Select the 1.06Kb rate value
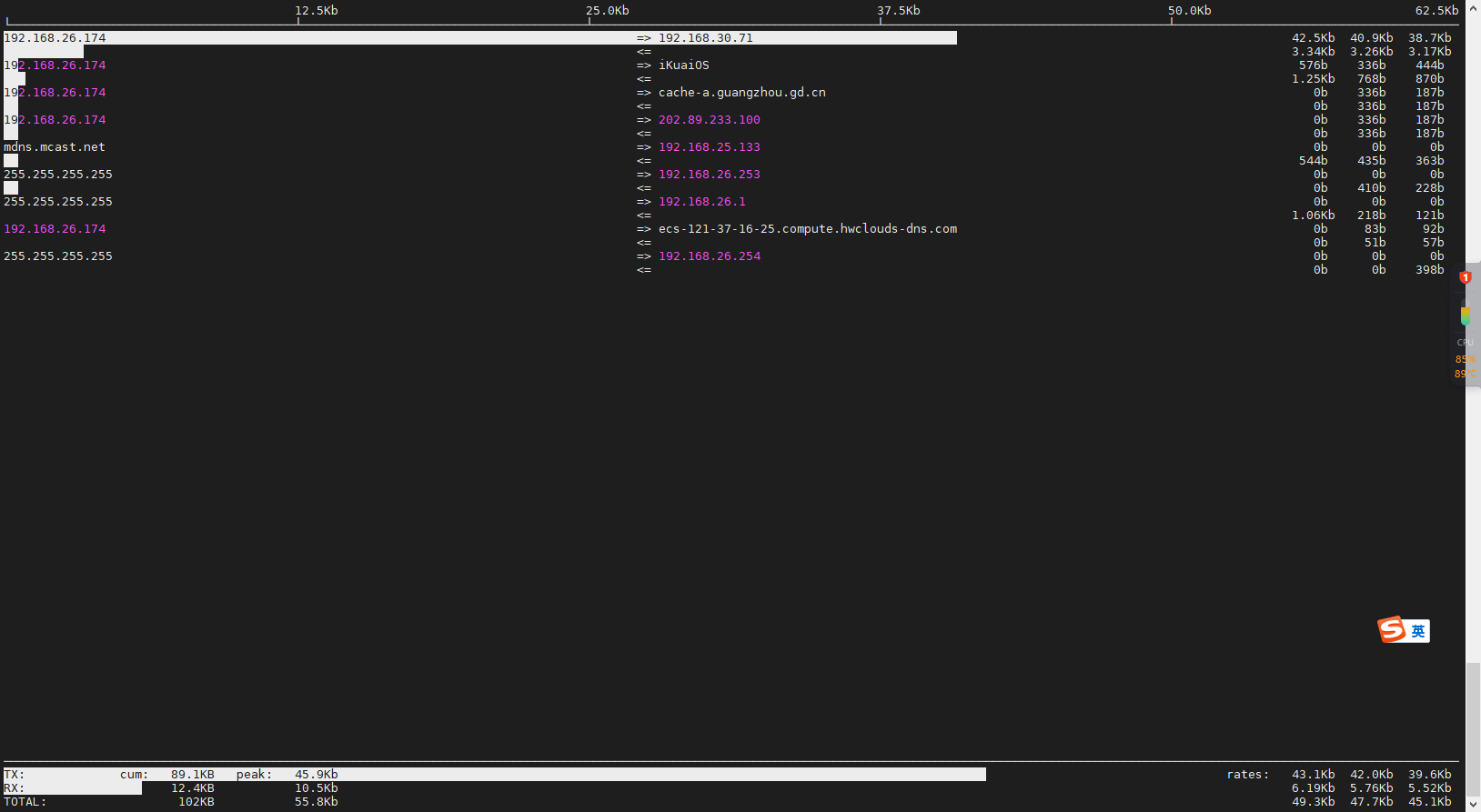The image size is (1481, 812). (x=1314, y=215)
